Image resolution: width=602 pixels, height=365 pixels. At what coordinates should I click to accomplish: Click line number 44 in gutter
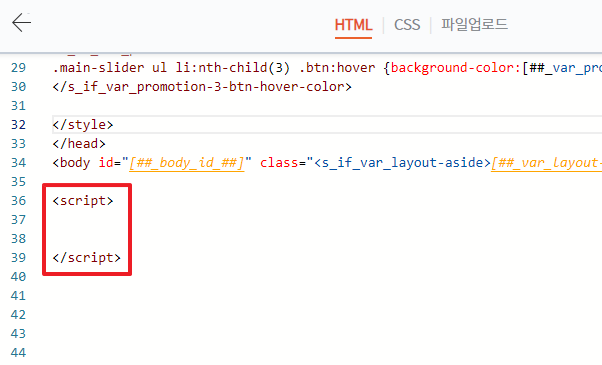pyautogui.click(x=18, y=353)
